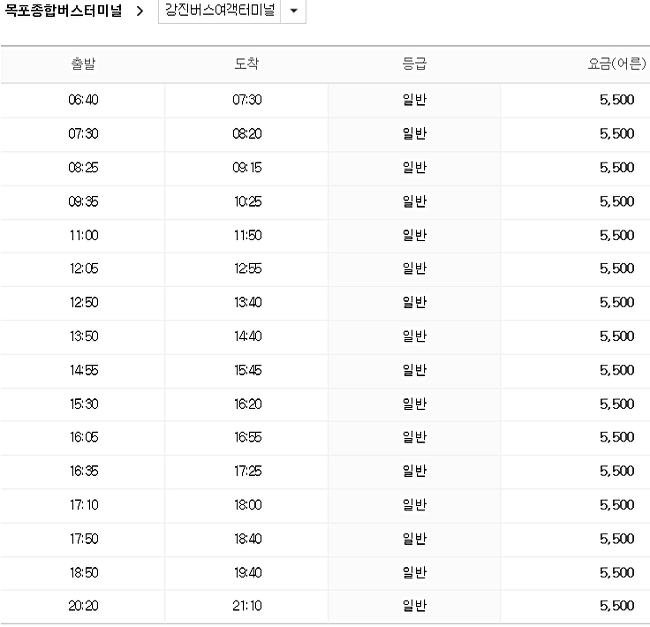Click the 19:40 arrival time cell
This screenshot has height=627, width=650.
point(248,573)
